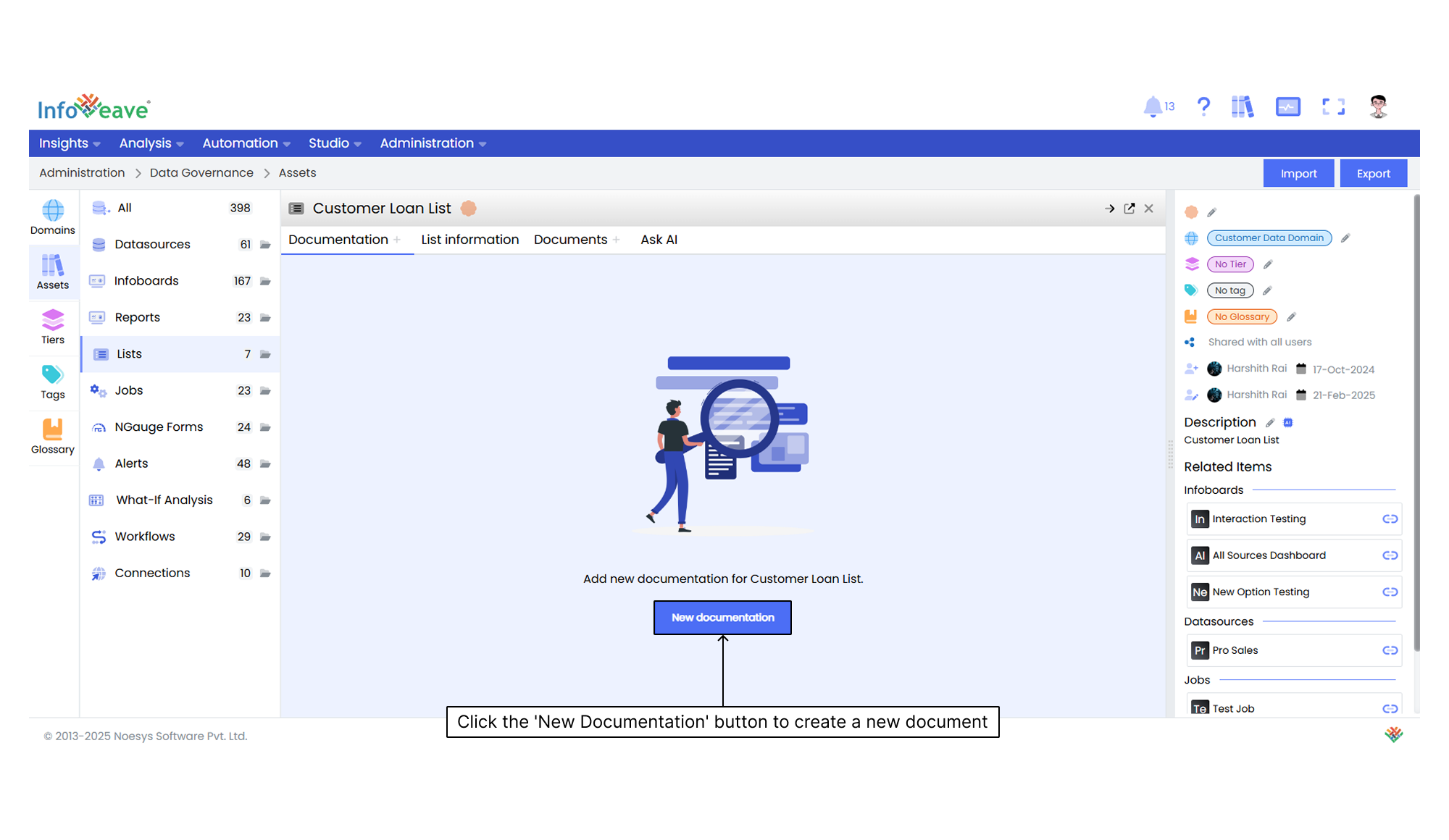This screenshot has width=1449, height=840.
Task: Edit the No tag assignment
Action: point(1267,290)
